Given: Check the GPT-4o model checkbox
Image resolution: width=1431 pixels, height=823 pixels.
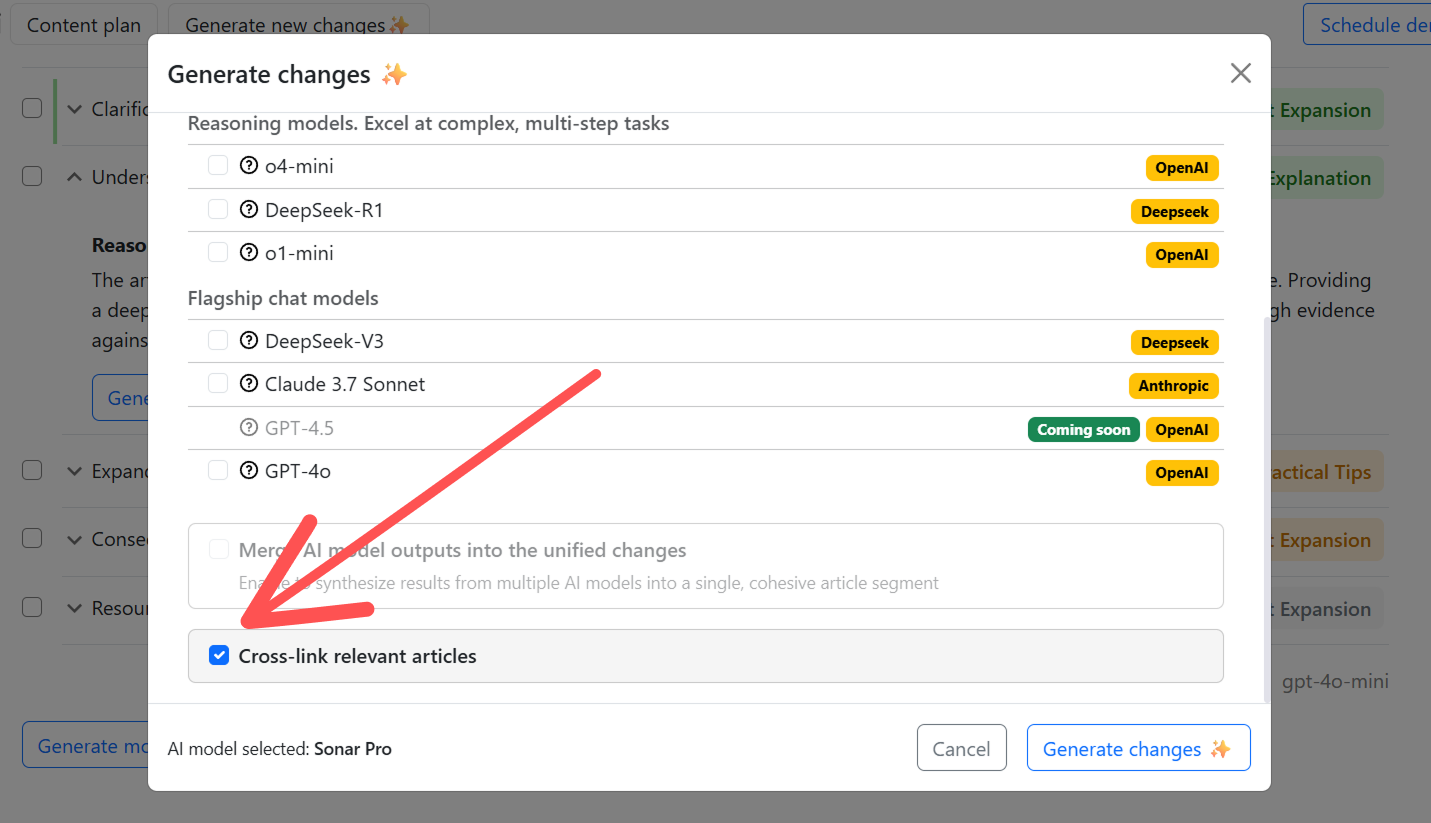Looking at the screenshot, I should pos(218,469).
